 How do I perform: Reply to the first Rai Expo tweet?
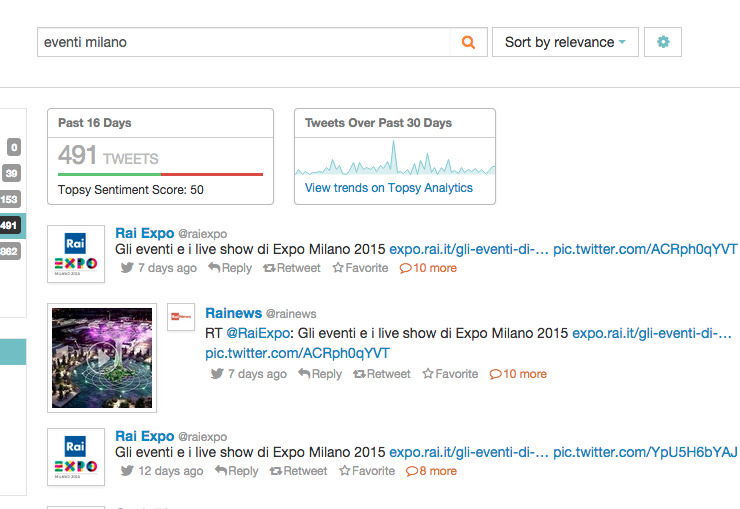(230, 268)
